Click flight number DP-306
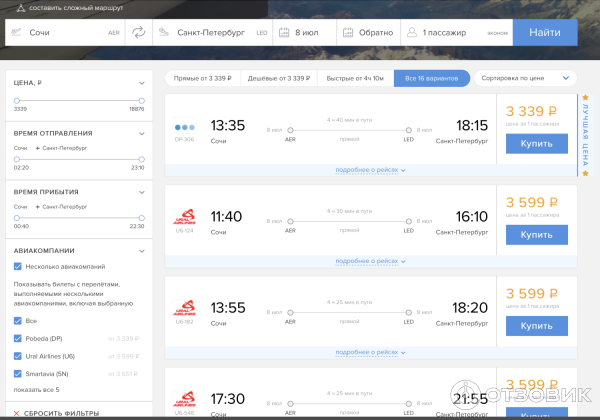 click(184, 140)
